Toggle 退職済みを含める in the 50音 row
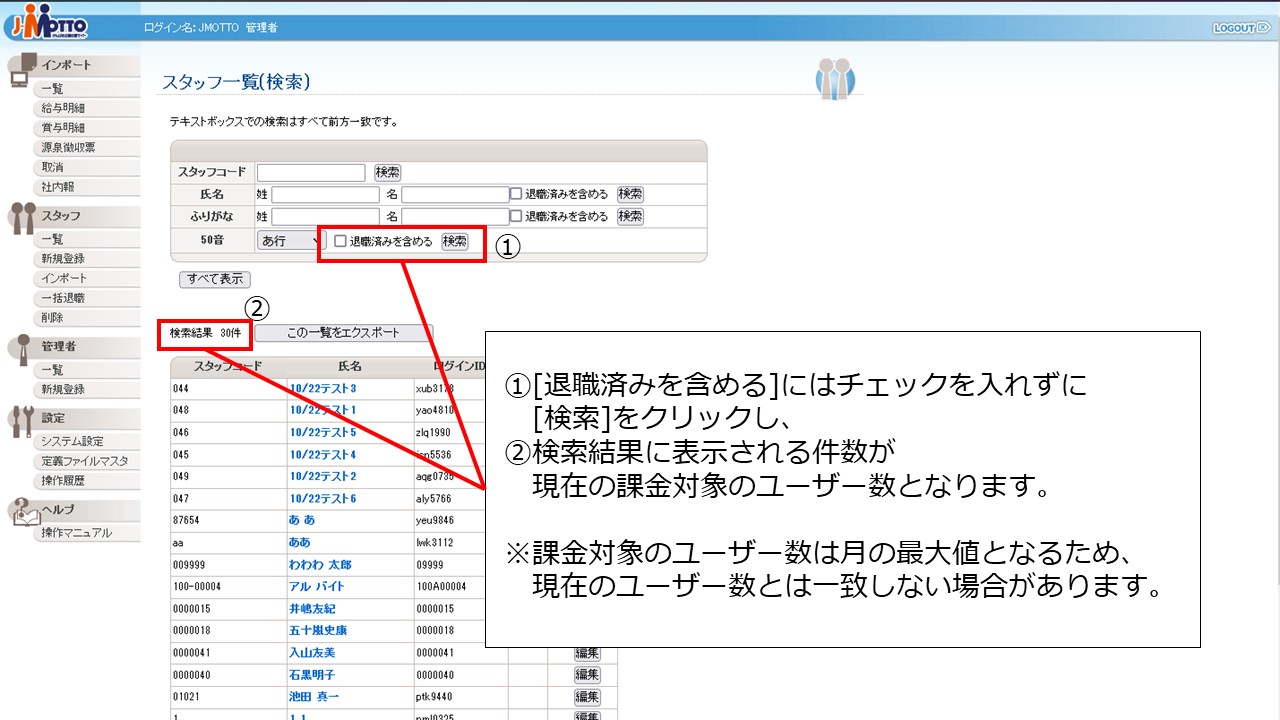1280x720 pixels. click(x=341, y=242)
